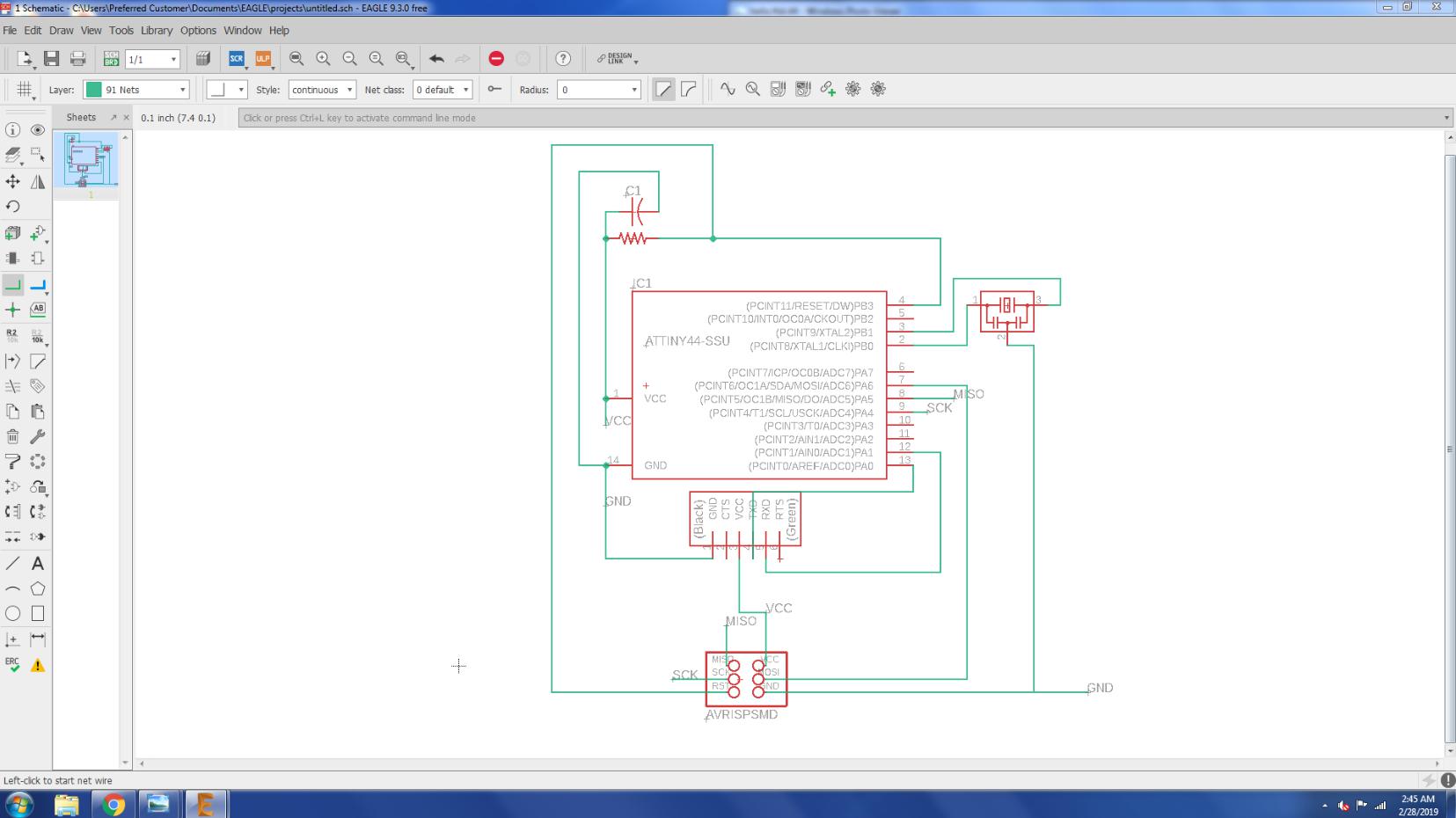Viewport: 1456px width, 818px height.
Task: Undock the Sheets panel
Action: coord(113,117)
